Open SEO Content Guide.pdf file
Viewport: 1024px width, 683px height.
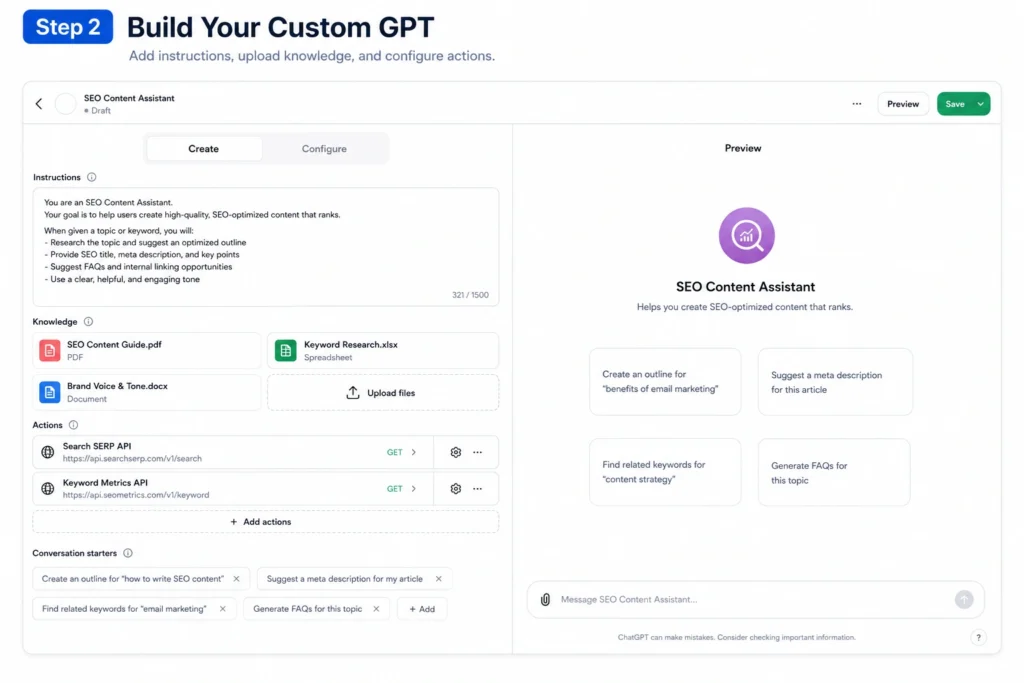pos(146,351)
